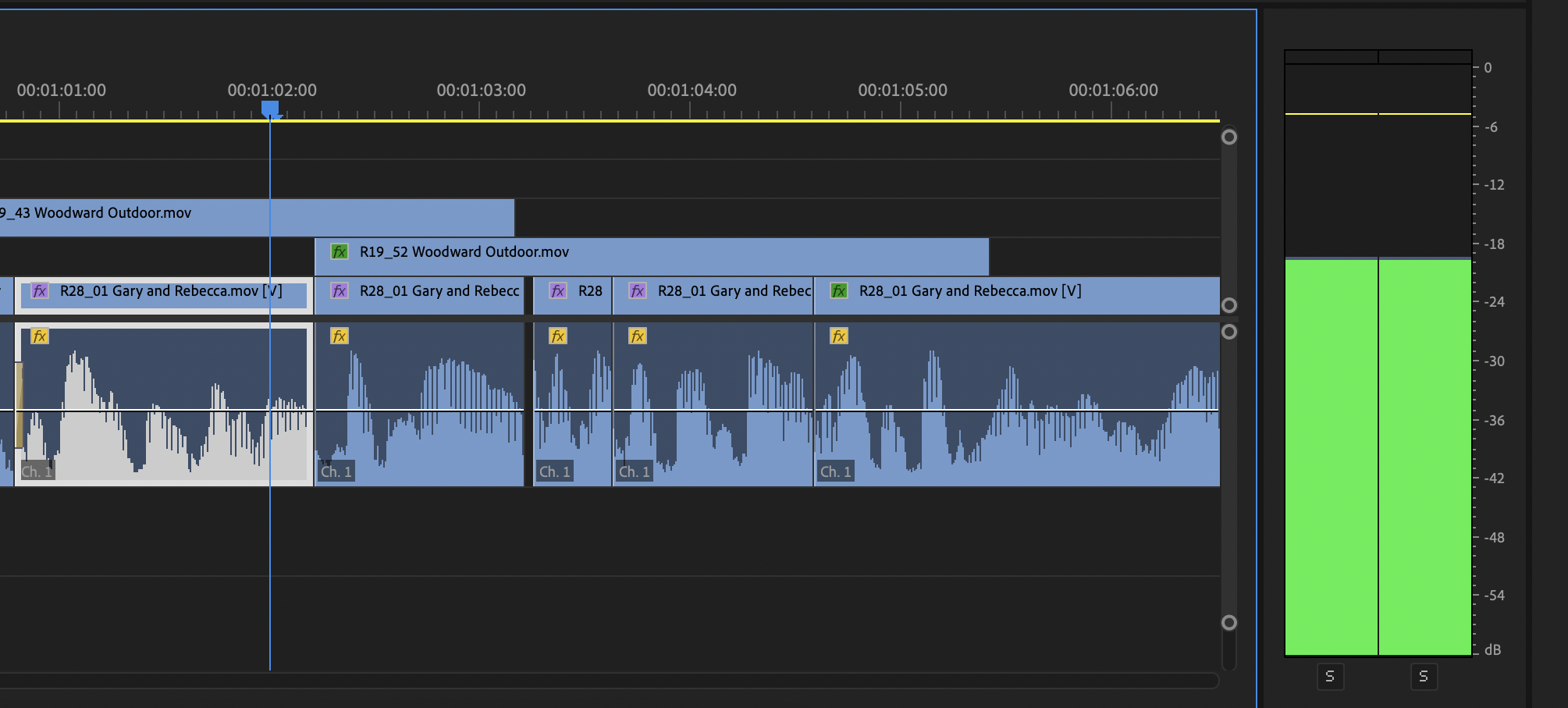This screenshot has height=708, width=1568.
Task: Click the purple fx badge on the short R28 video clip
Action: [558, 291]
